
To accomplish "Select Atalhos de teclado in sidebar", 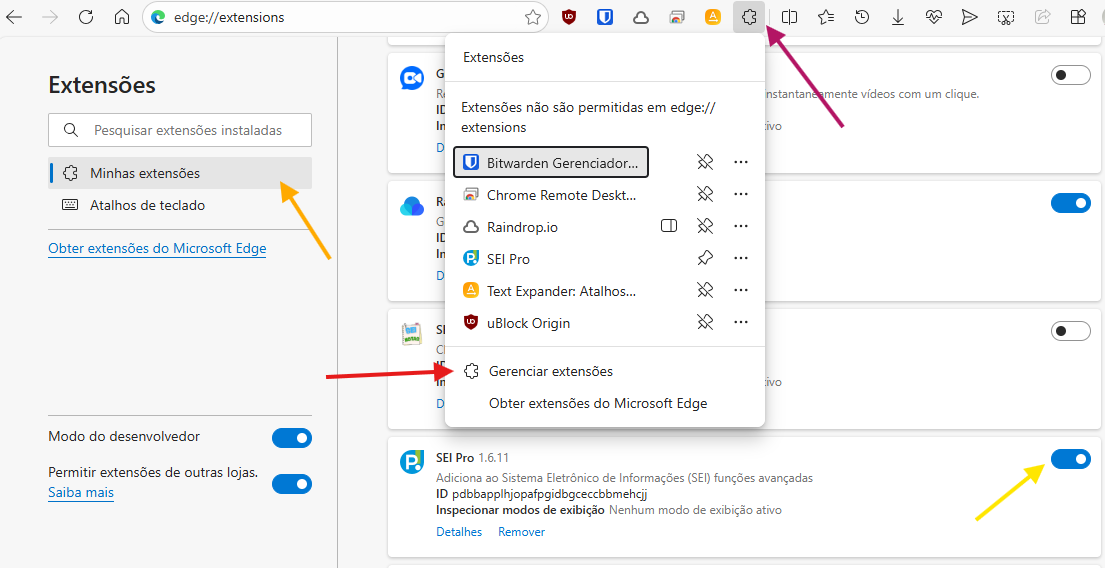I will 147,205.
